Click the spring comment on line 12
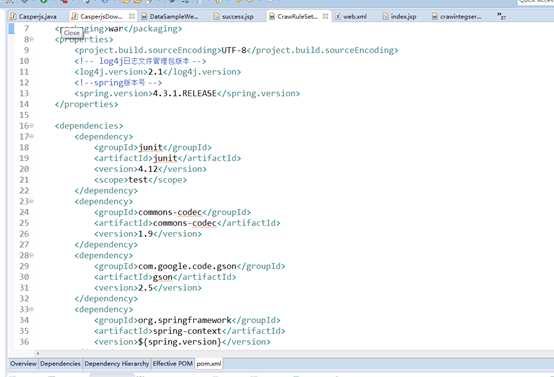 118,83
